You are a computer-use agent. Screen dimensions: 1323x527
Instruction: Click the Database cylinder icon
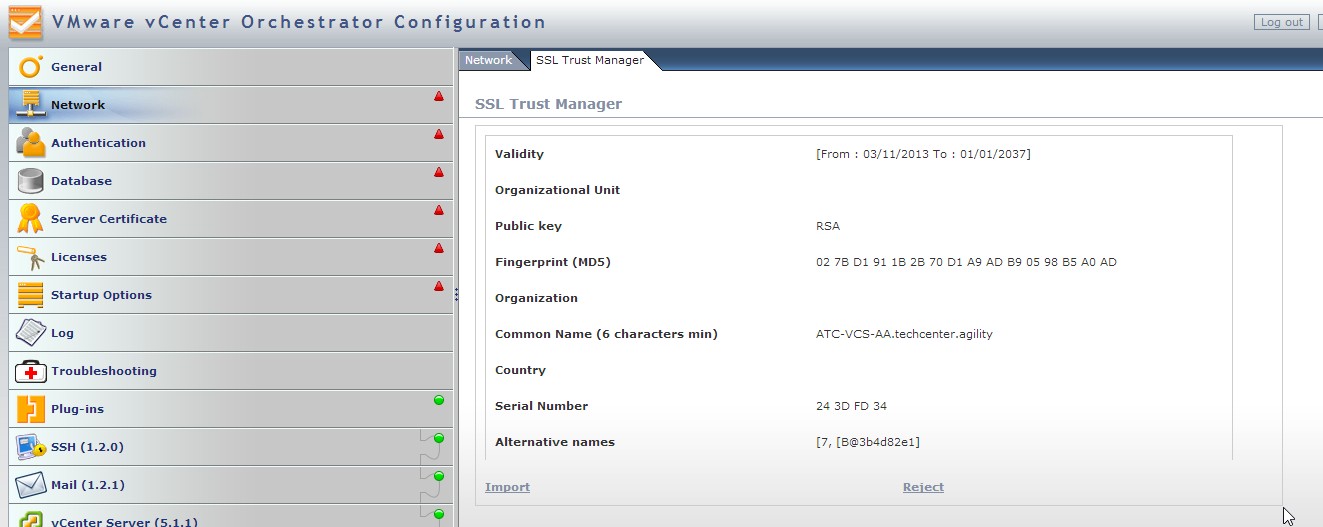pyautogui.click(x=31, y=181)
